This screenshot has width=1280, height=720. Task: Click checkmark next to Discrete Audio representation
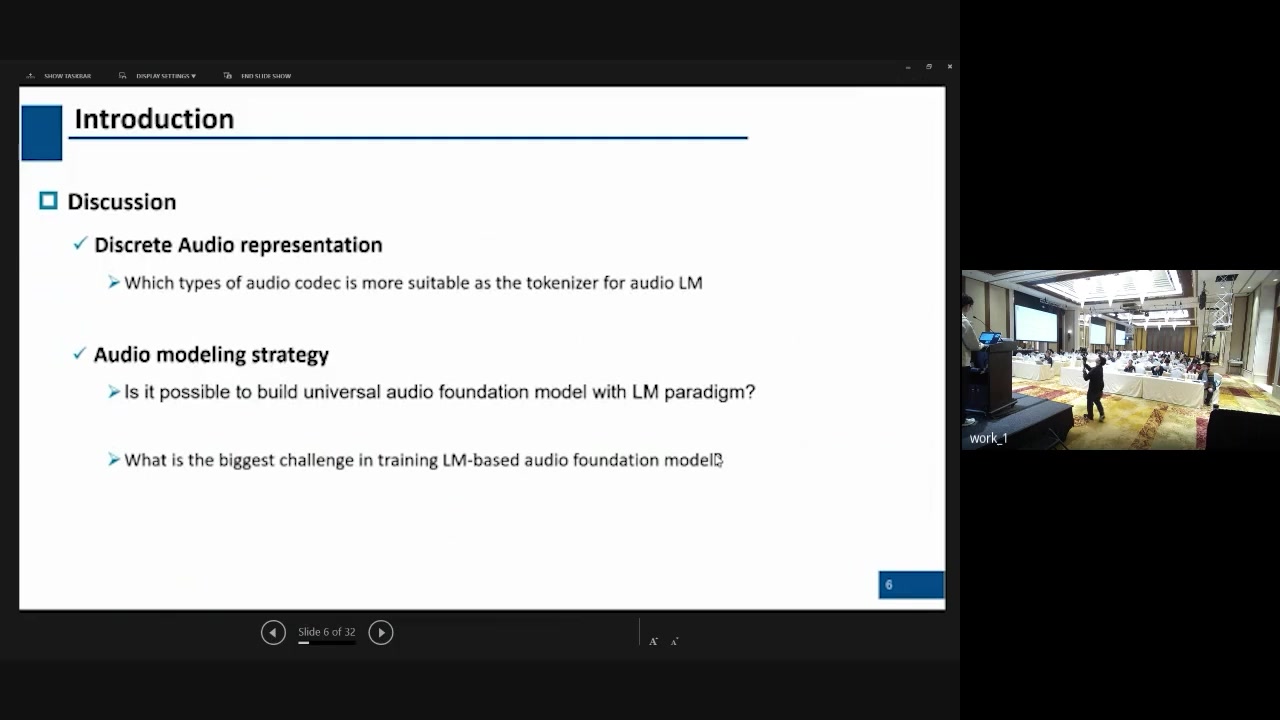[80, 244]
